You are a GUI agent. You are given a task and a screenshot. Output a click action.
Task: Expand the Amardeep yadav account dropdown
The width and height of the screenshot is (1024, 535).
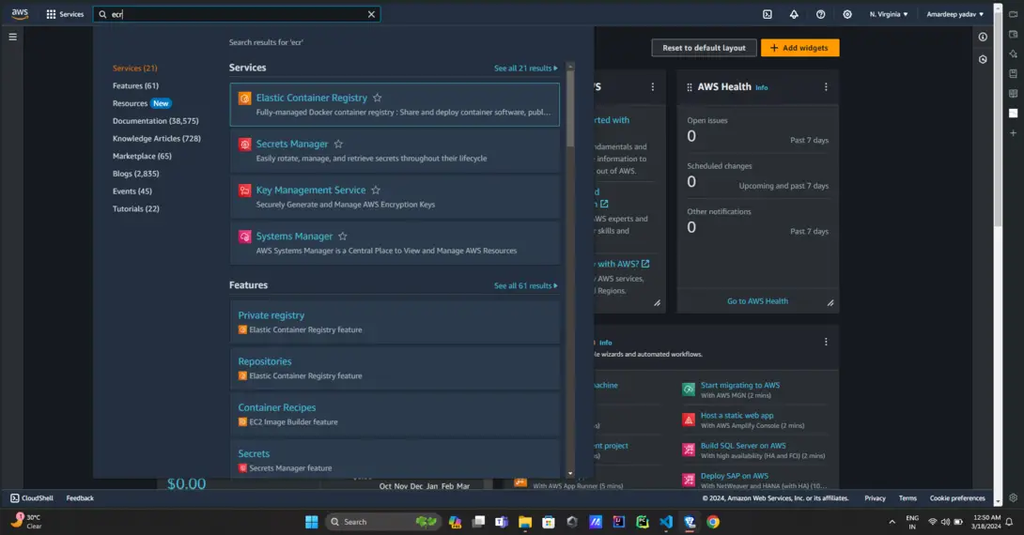tap(955, 14)
